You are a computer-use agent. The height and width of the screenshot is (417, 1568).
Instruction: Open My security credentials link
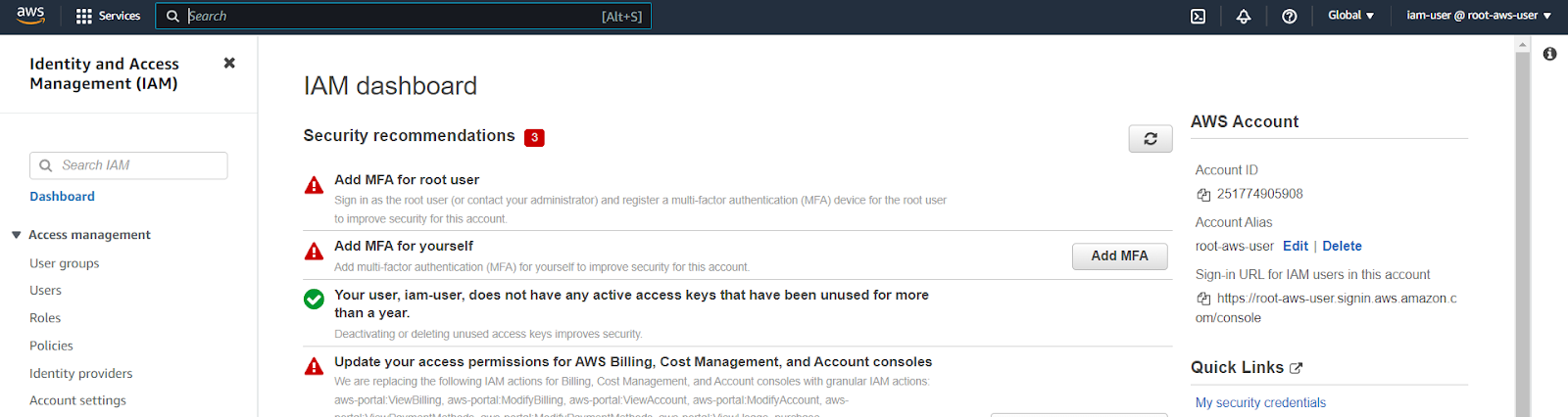[1260, 402]
